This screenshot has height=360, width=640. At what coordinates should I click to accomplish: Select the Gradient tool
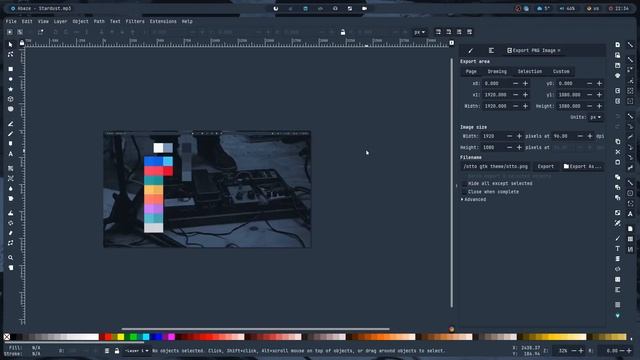coord(11,168)
